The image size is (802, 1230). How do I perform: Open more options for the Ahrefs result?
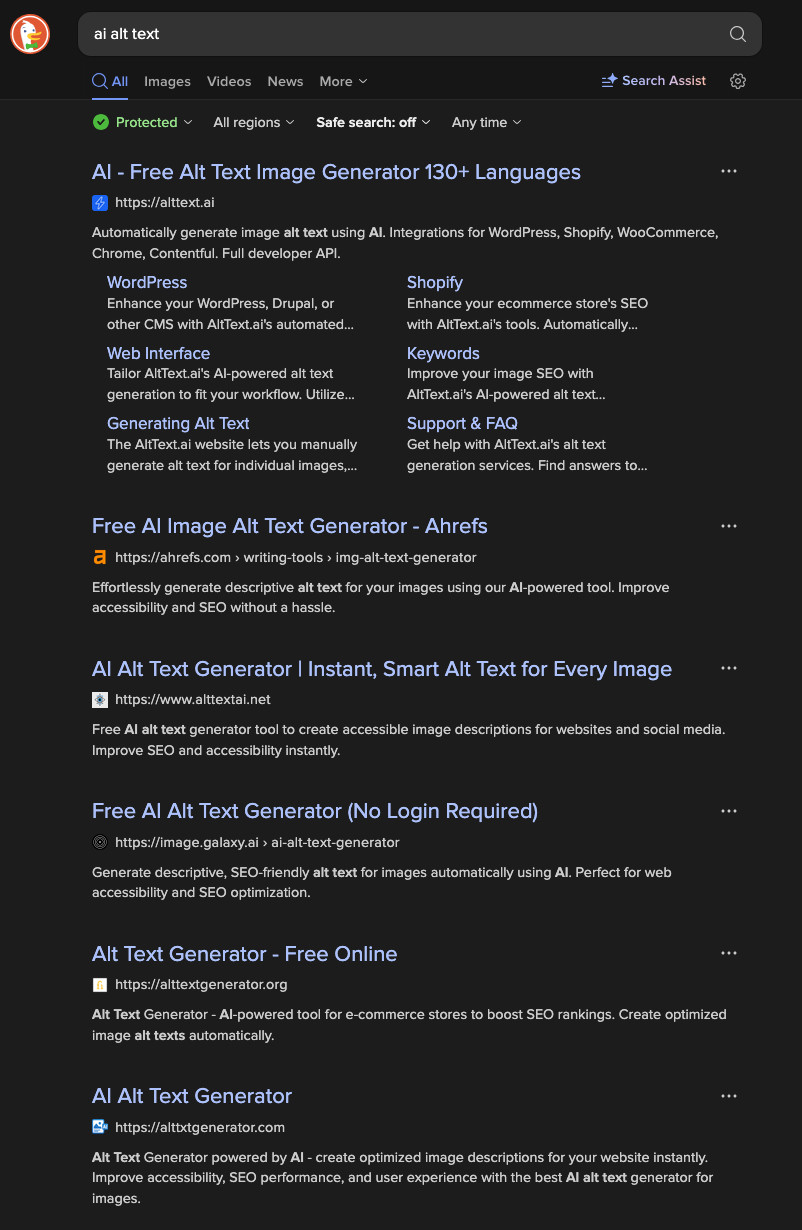point(729,526)
